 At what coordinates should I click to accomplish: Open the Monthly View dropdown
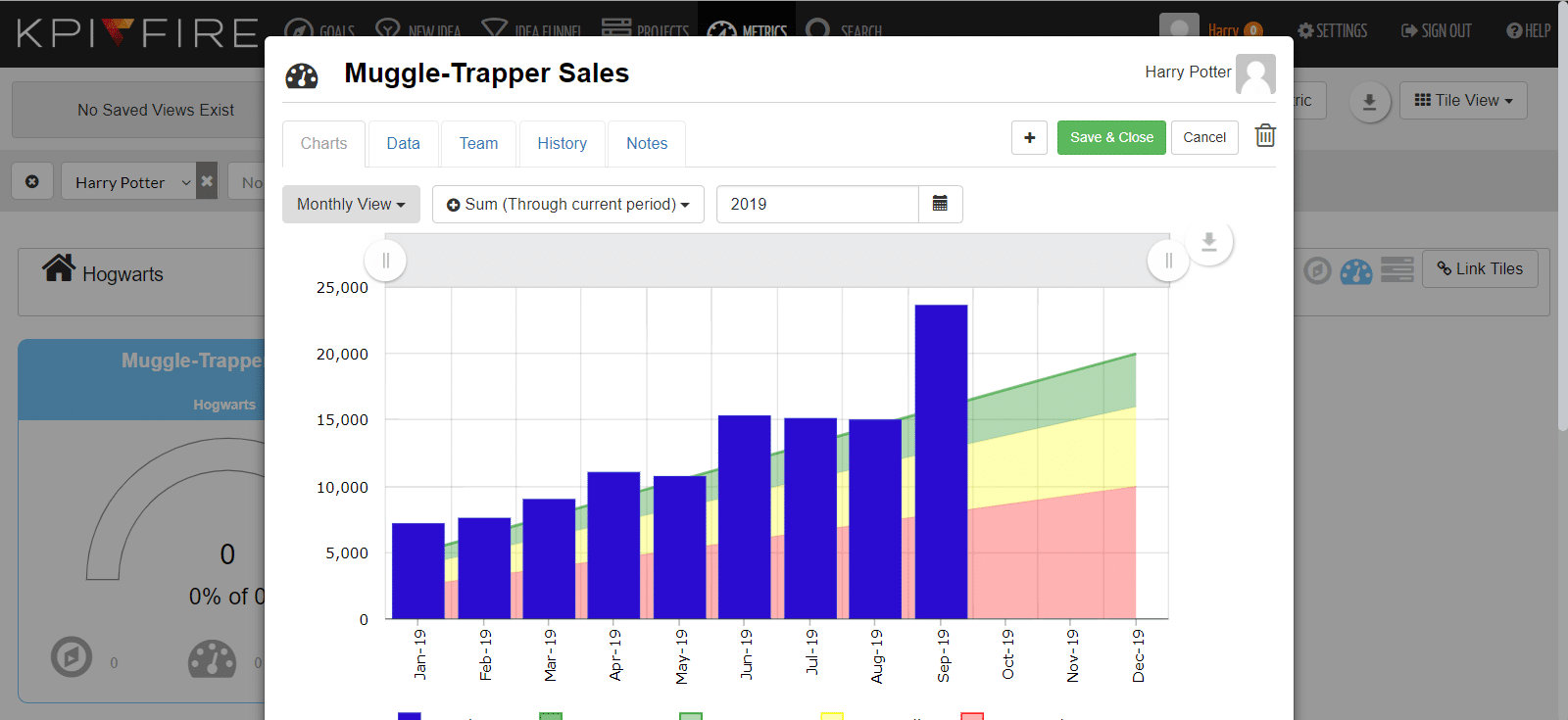[351, 204]
